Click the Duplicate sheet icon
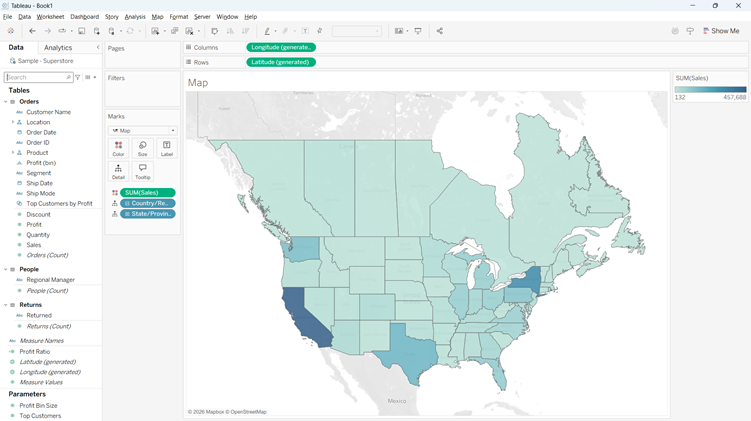This screenshot has width=751, height=421. click(174, 31)
